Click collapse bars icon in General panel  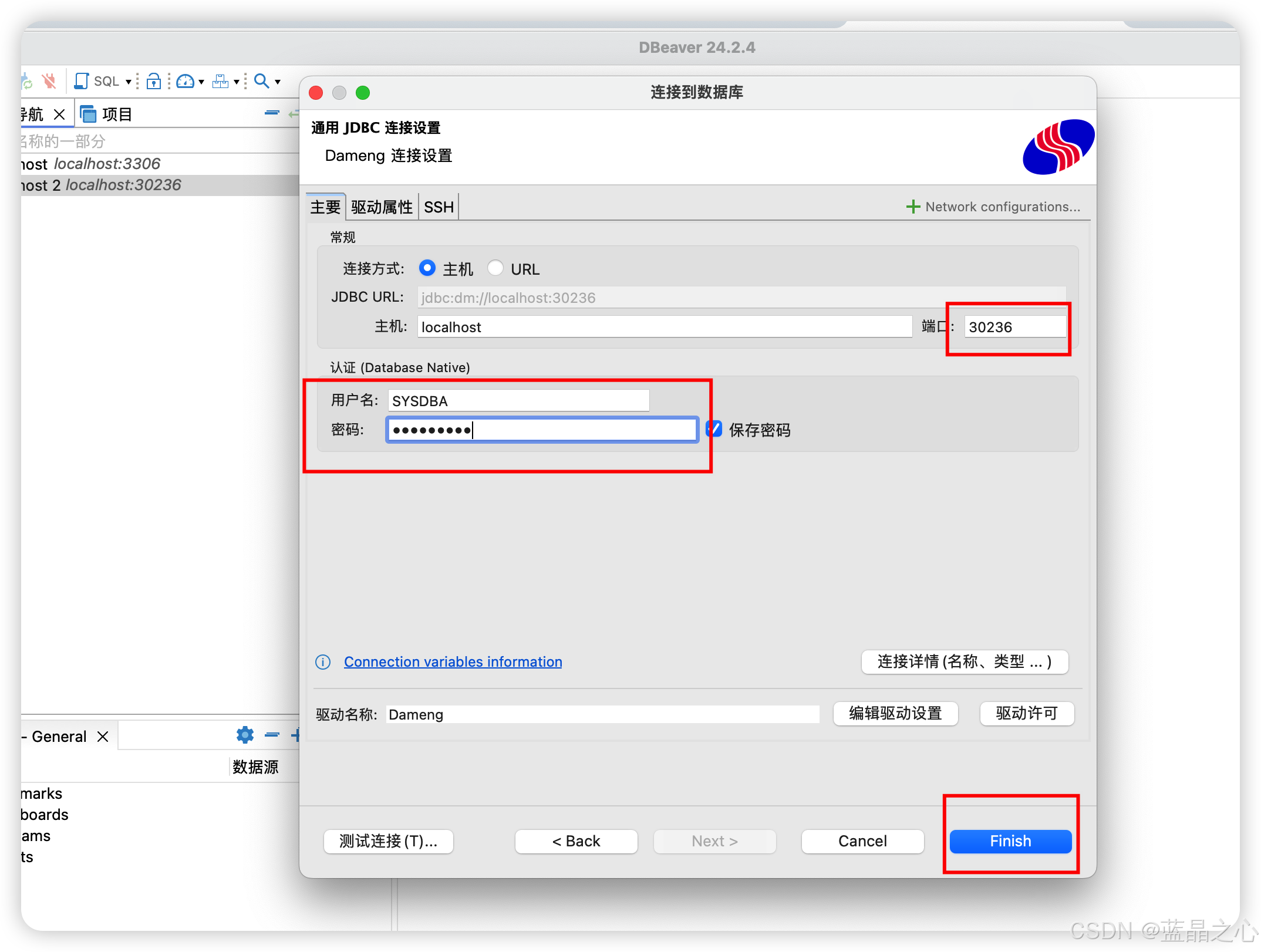[x=272, y=735]
